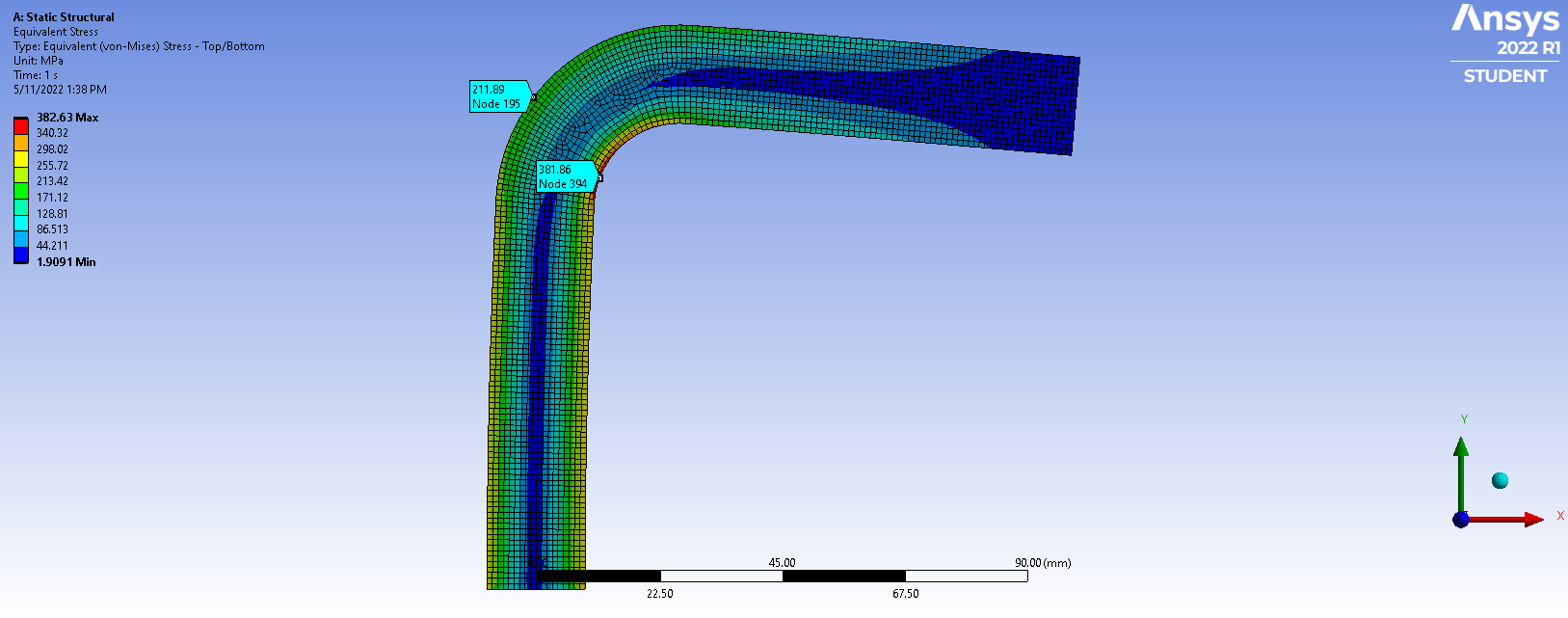Select the orange legend band below 340.32
The image size is (1568, 618).
pos(21,142)
